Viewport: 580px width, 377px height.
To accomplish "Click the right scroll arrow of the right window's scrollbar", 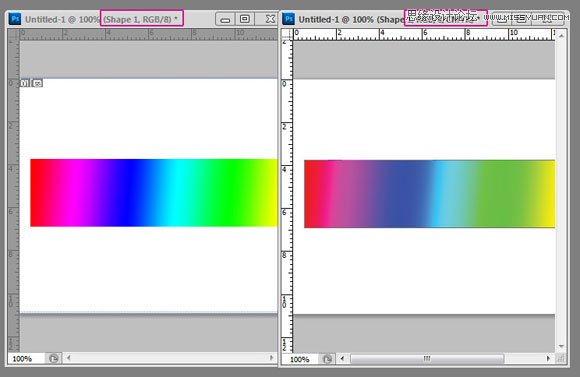I will pyautogui.click(x=548, y=359).
